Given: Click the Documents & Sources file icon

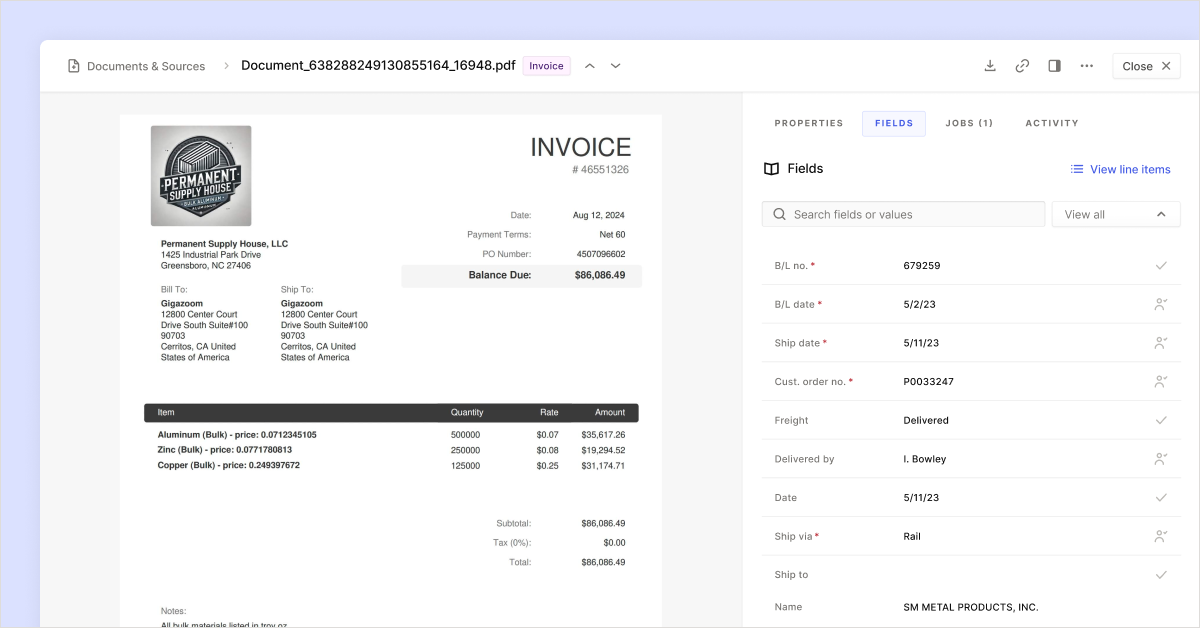Looking at the screenshot, I should 73,66.
